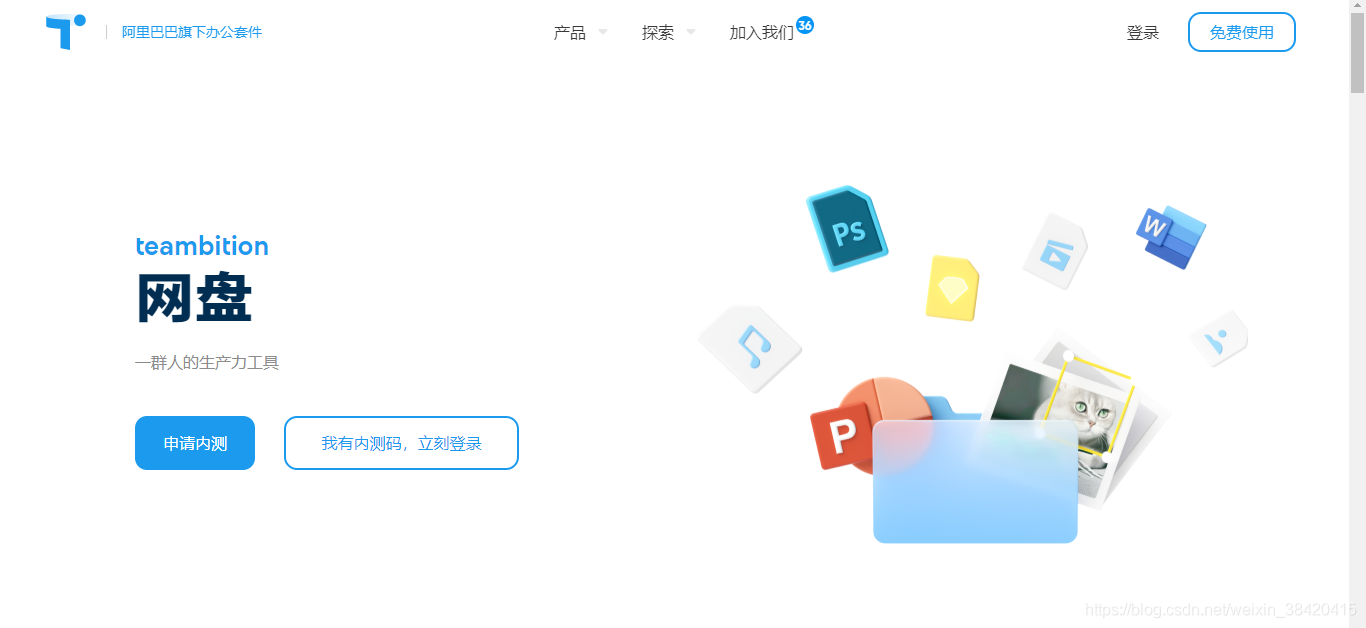Image resolution: width=1366 pixels, height=628 pixels.
Task: Click the 申请内测 button
Action: (x=195, y=443)
